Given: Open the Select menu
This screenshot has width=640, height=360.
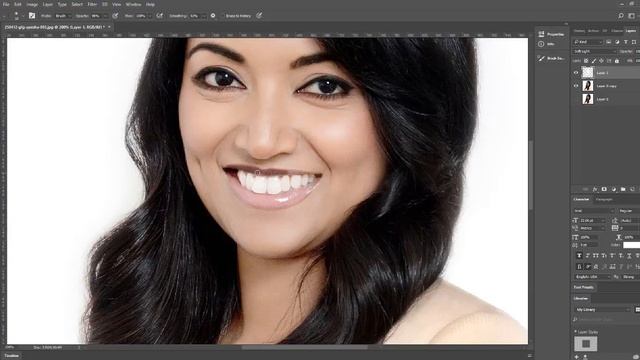Looking at the screenshot, I should (x=77, y=4).
